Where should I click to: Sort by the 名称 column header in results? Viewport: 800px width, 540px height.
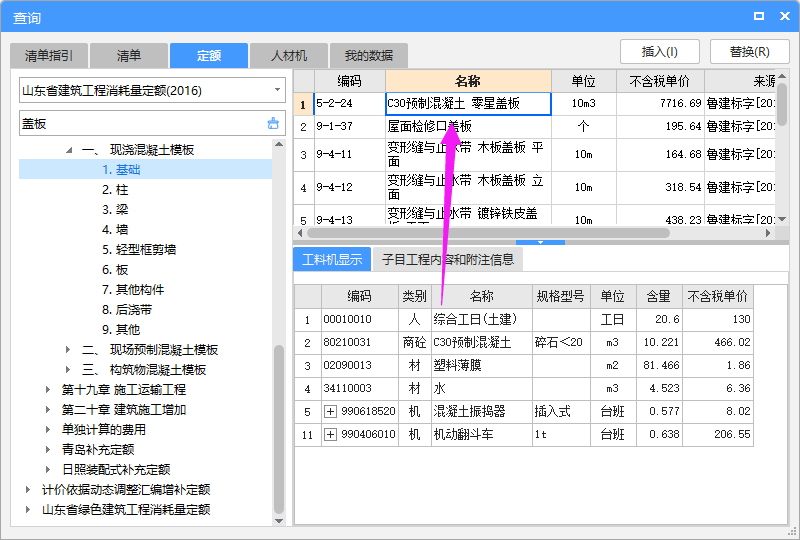468,81
